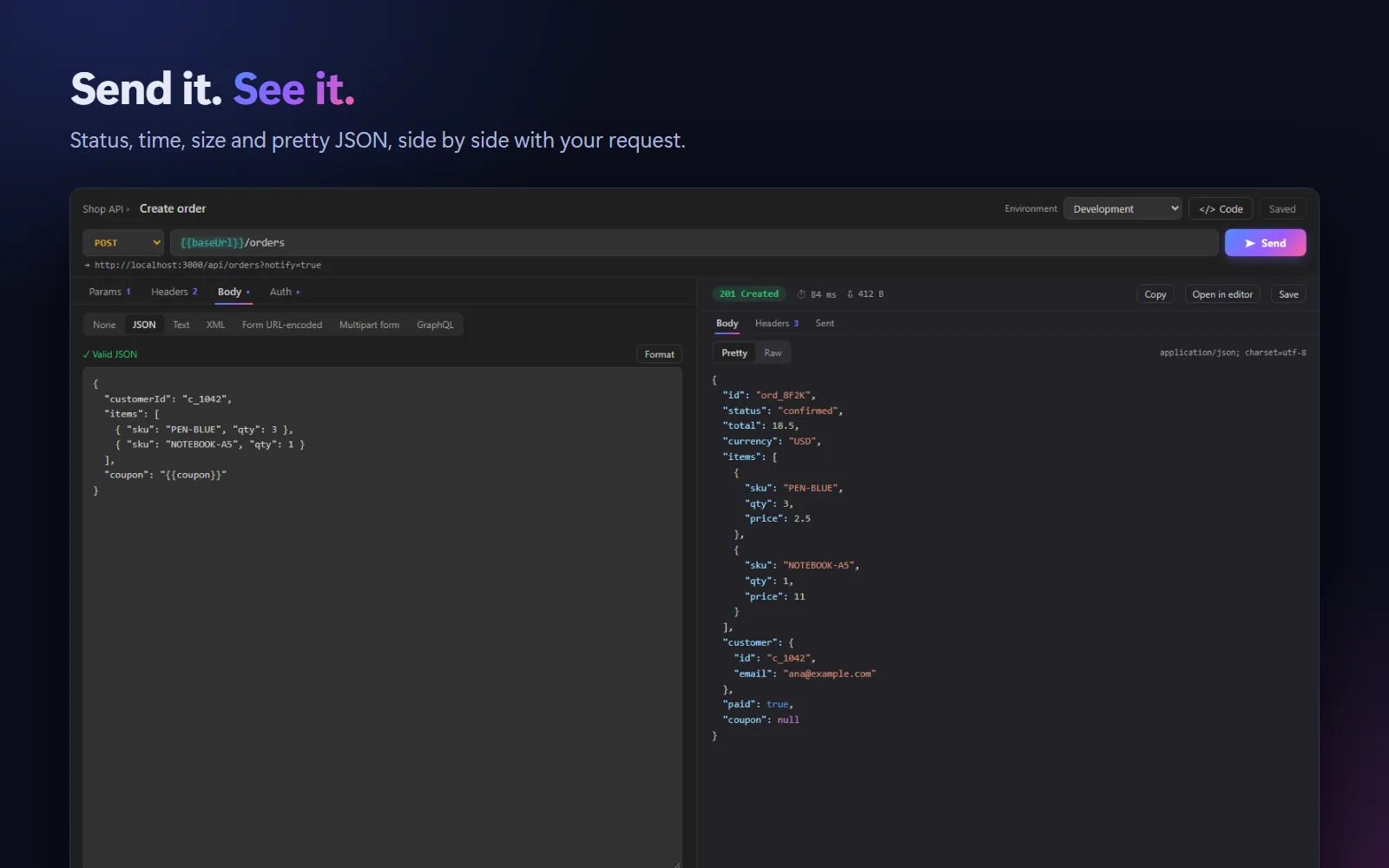Click the application/json content type label
The width and height of the screenshot is (1389, 868).
[1233, 352]
